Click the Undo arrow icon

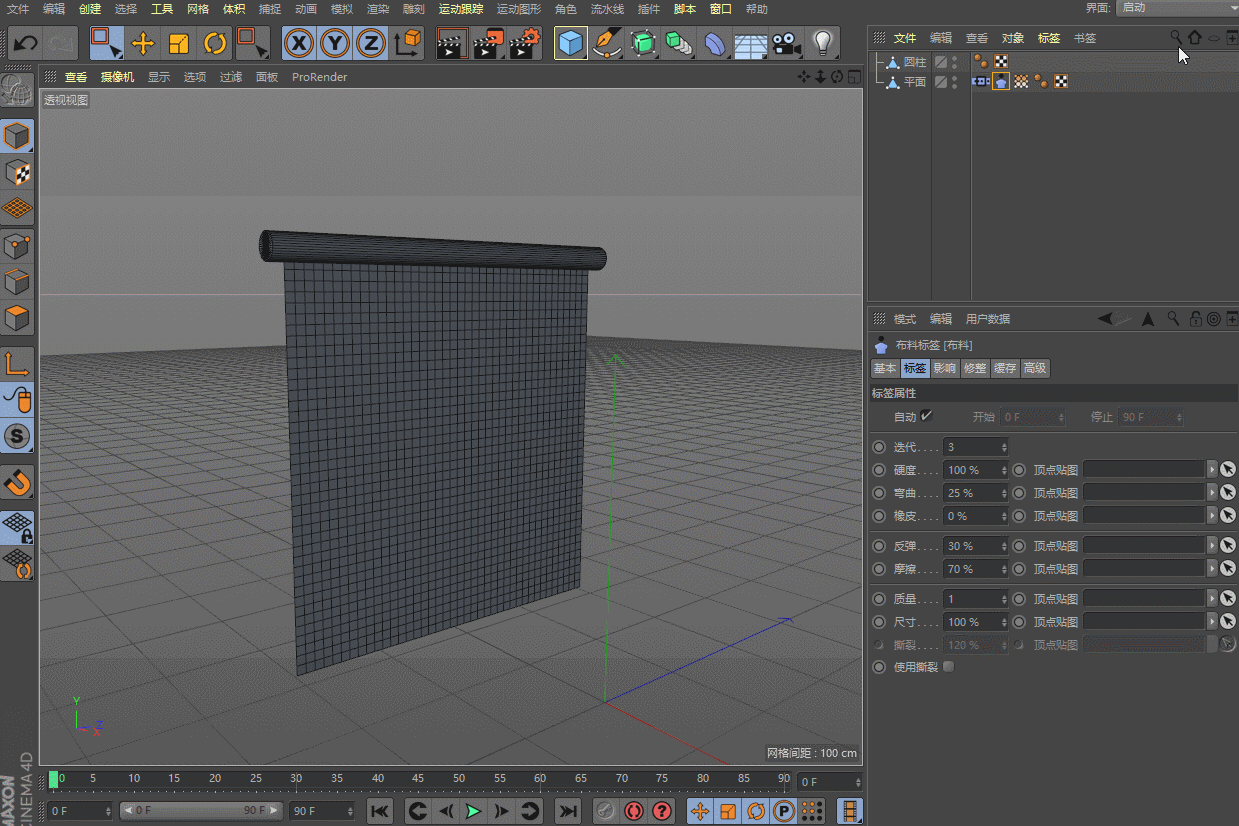coord(25,43)
